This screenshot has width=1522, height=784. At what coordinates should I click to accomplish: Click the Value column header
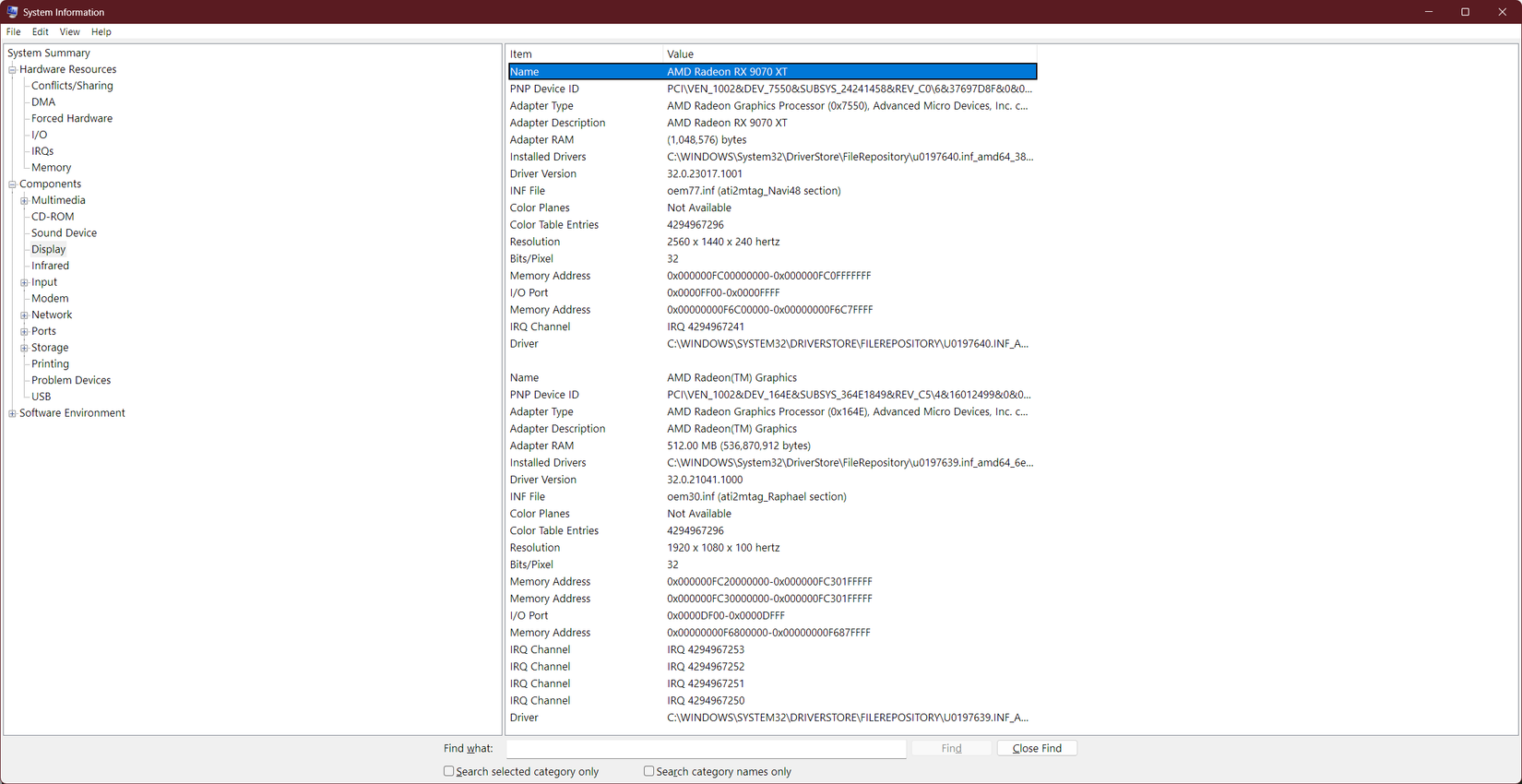pos(850,54)
